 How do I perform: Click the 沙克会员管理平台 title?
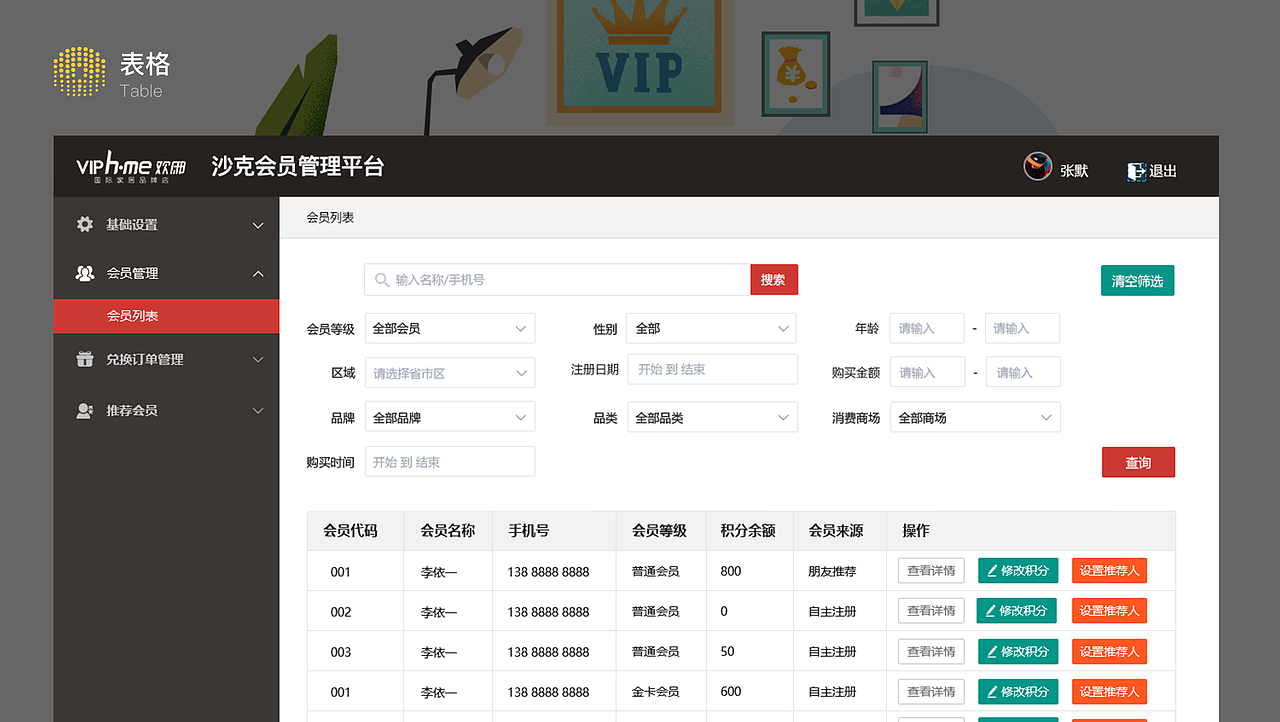pyautogui.click(x=298, y=167)
